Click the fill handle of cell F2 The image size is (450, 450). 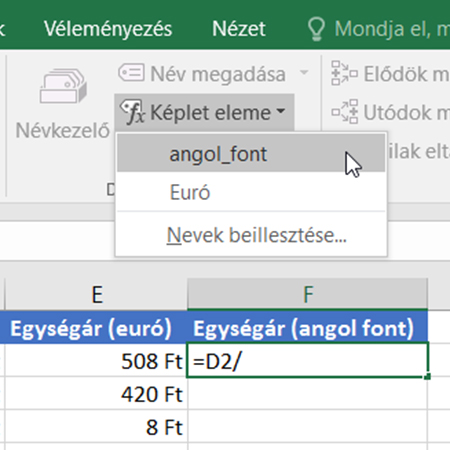(428, 377)
